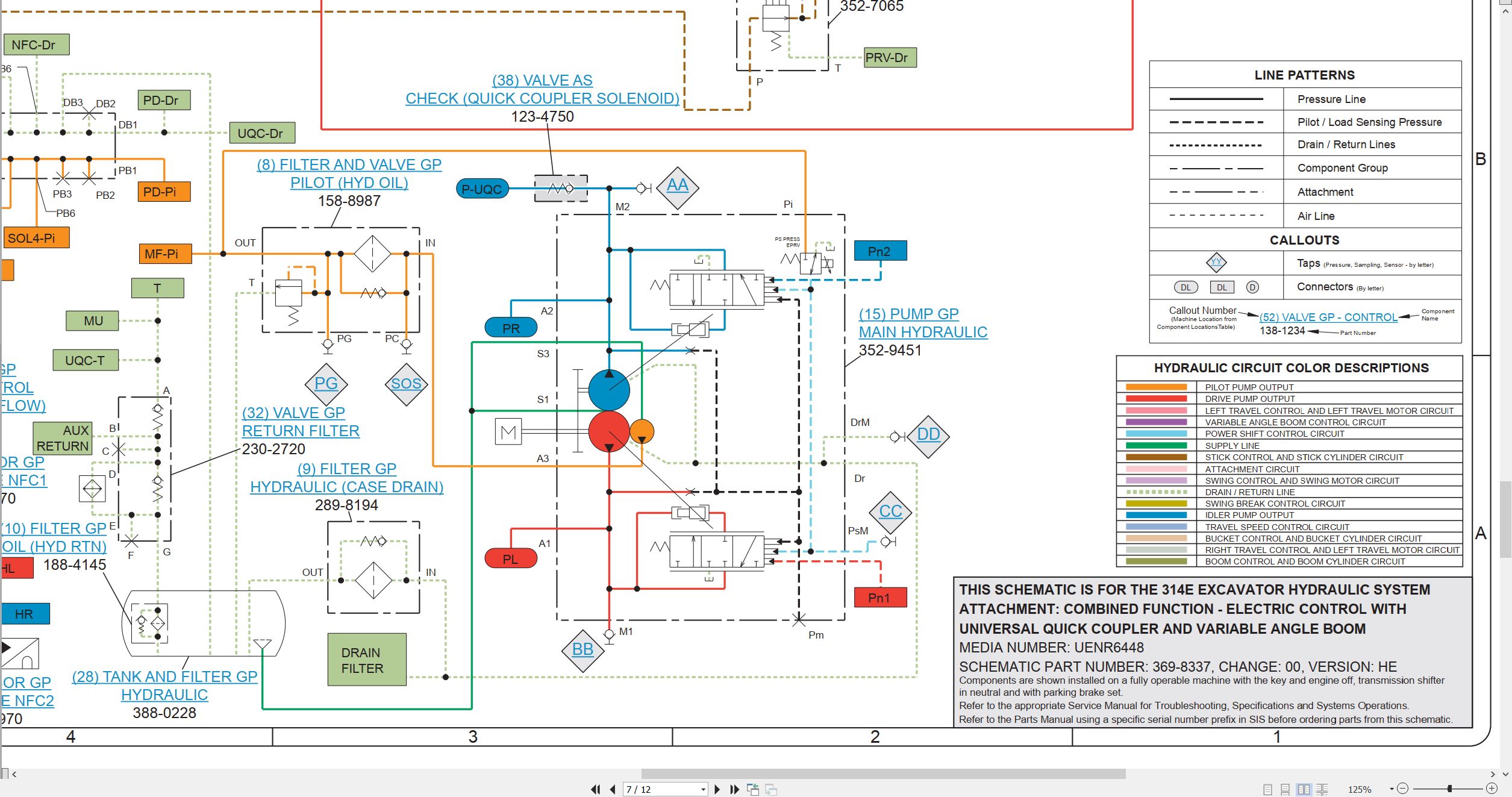Open the HYDRAULIC (CASE DRAIN) link
This screenshot has width=1512, height=797.
pos(346,487)
